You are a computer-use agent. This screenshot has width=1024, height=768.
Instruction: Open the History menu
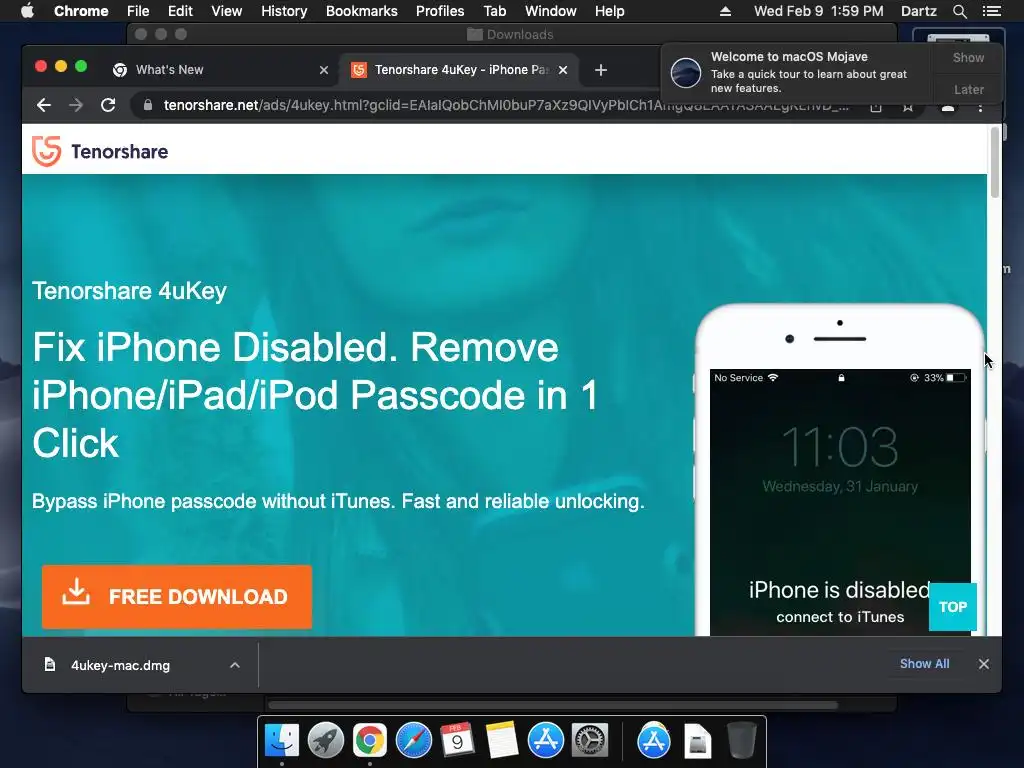coord(284,11)
